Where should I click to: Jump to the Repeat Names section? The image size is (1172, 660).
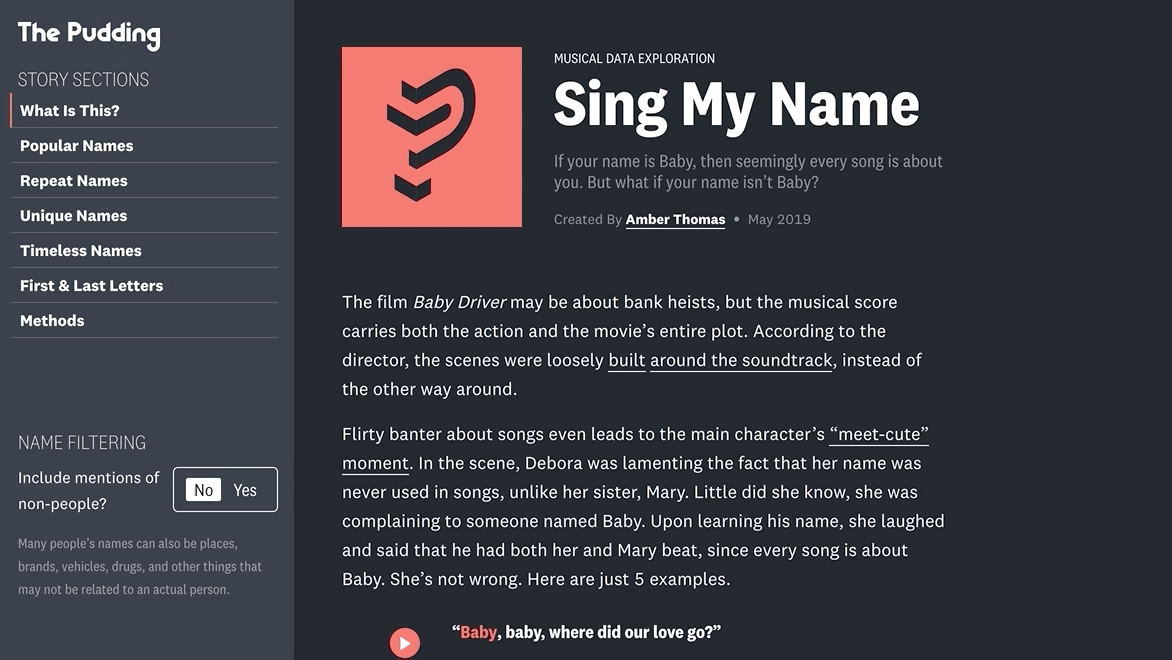pyautogui.click(x=144, y=181)
